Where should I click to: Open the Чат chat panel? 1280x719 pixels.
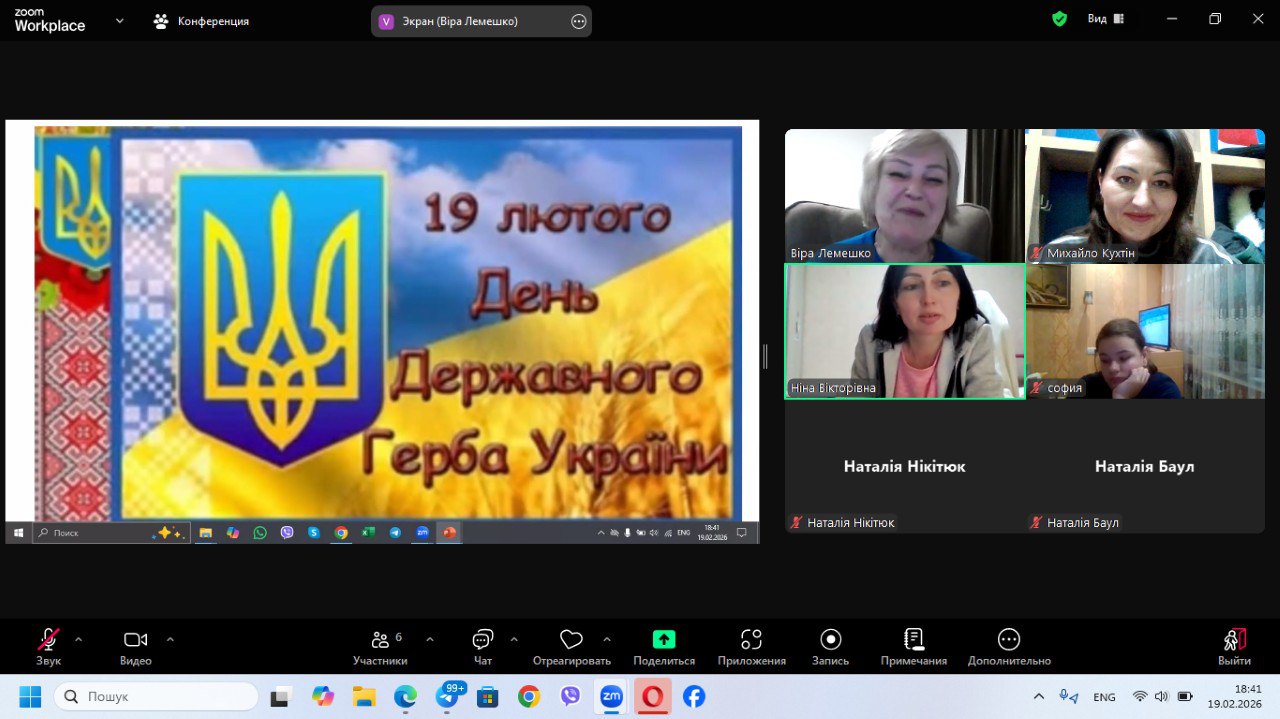tap(483, 640)
